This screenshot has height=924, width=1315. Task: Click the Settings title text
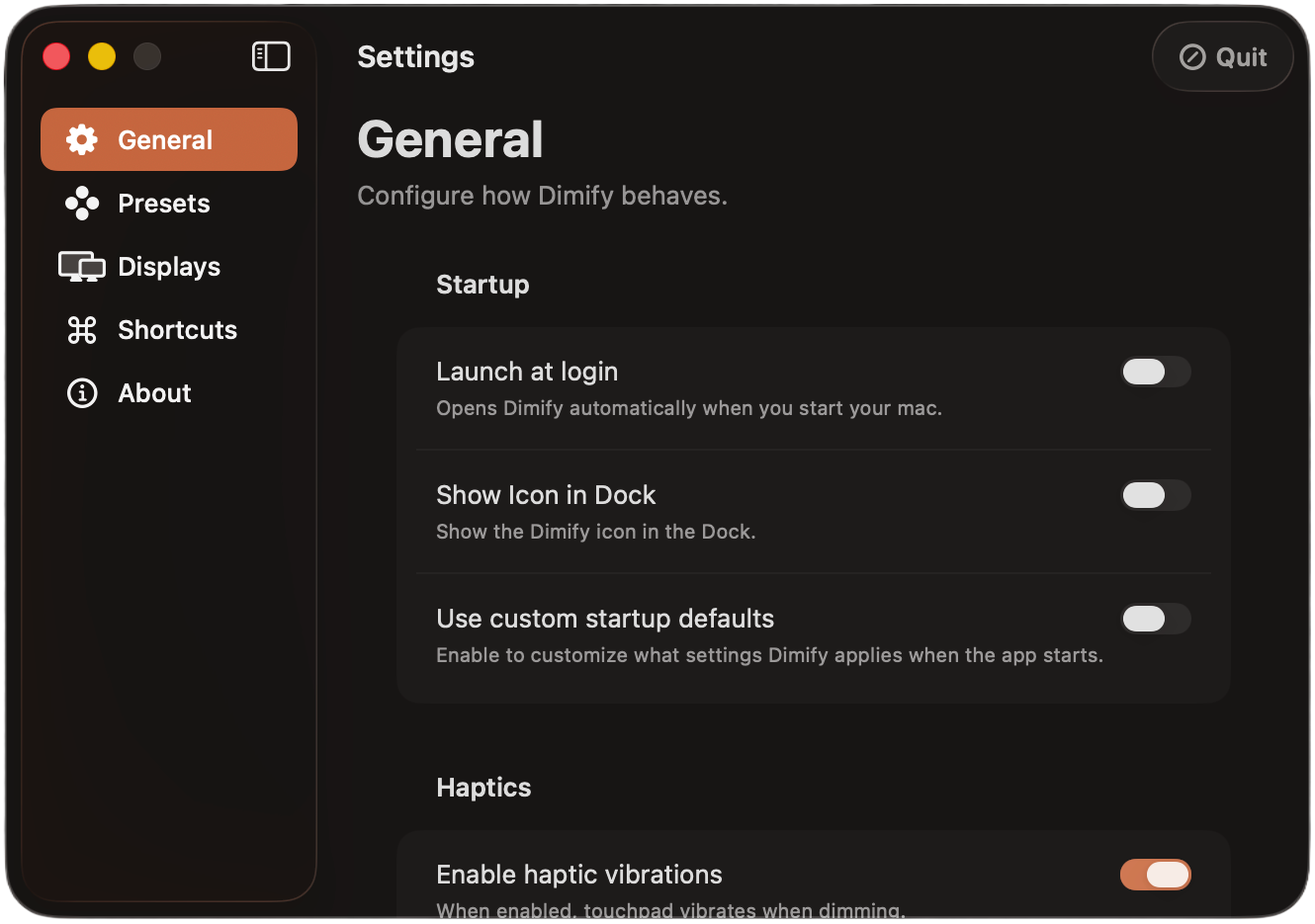415,56
